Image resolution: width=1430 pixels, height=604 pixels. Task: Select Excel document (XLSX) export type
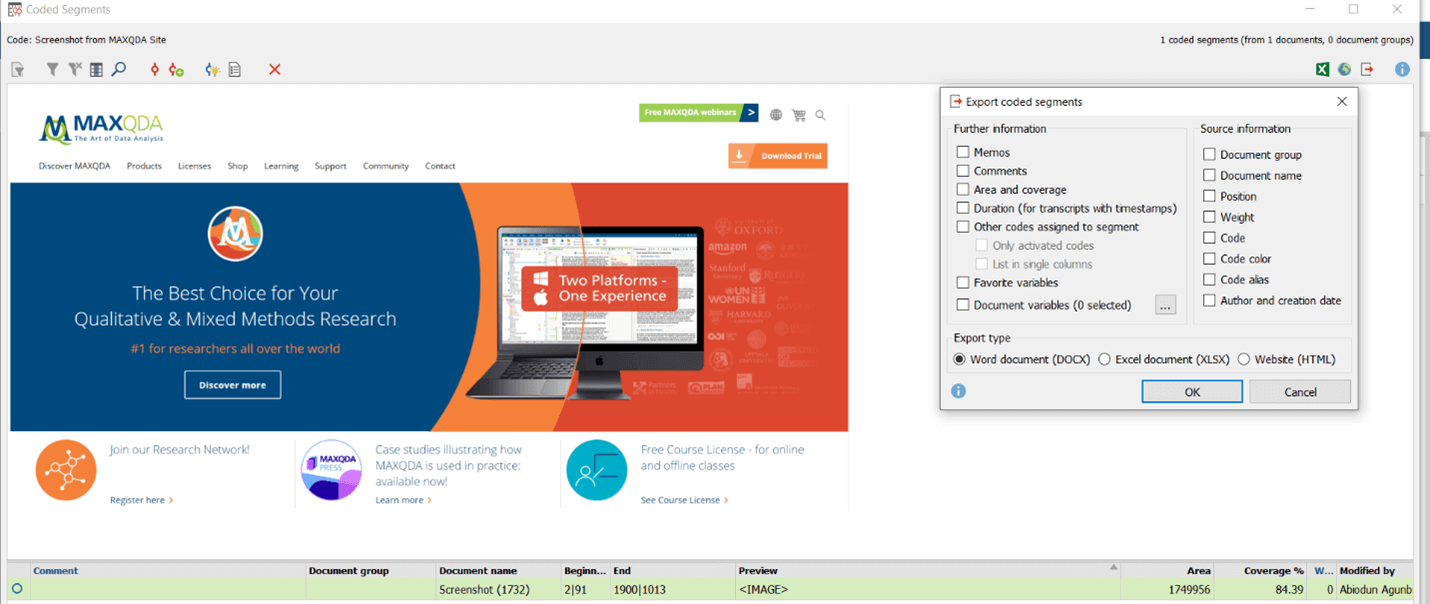click(1105, 359)
